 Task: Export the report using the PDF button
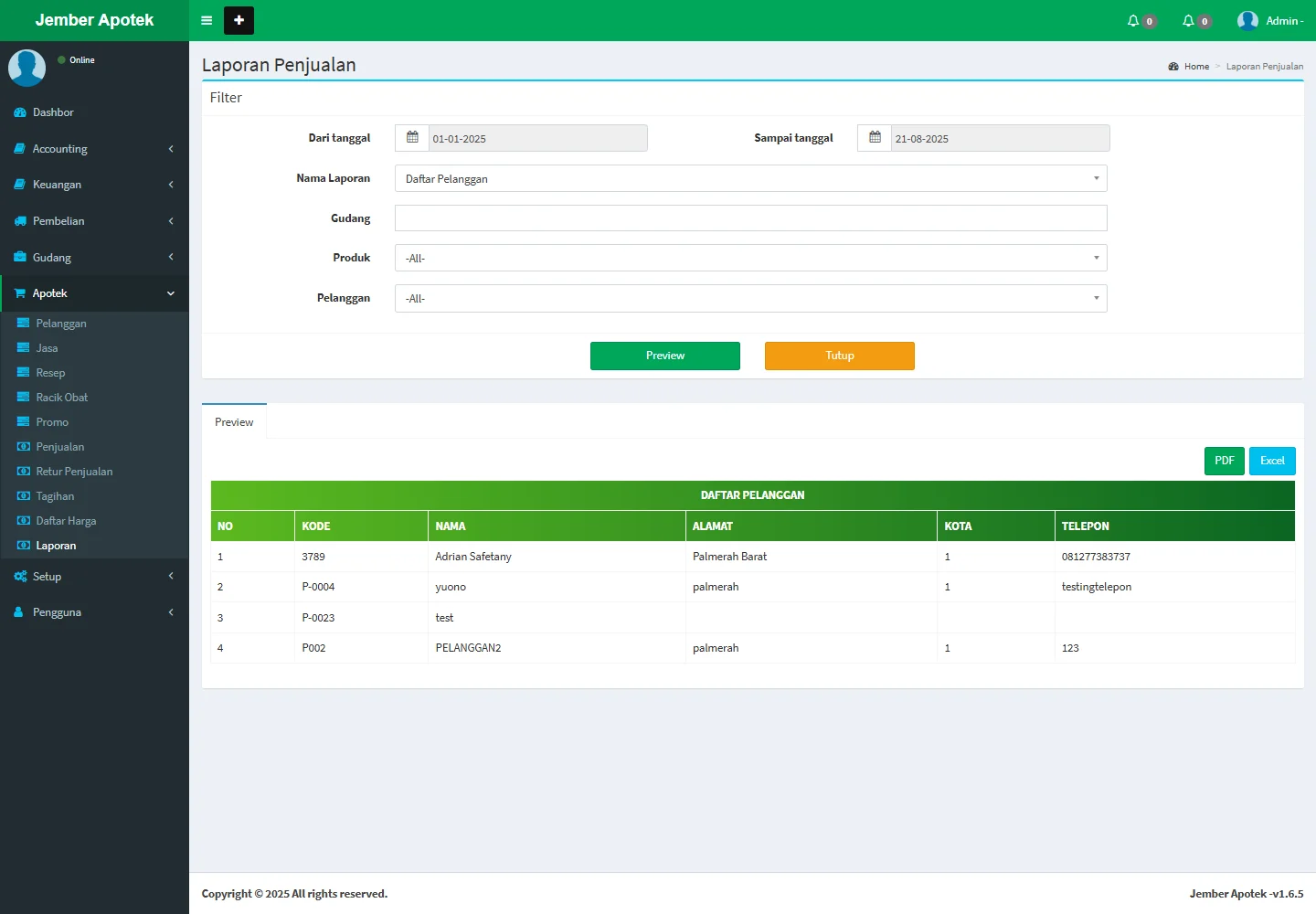pyautogui.click(x=1224, y=461)
